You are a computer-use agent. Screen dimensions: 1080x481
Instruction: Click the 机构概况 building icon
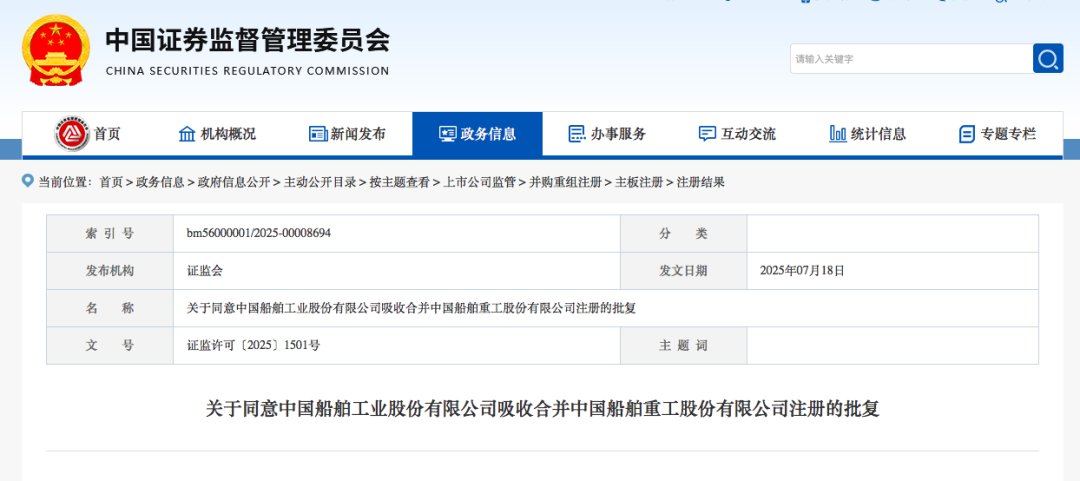[x=187, y=134]
